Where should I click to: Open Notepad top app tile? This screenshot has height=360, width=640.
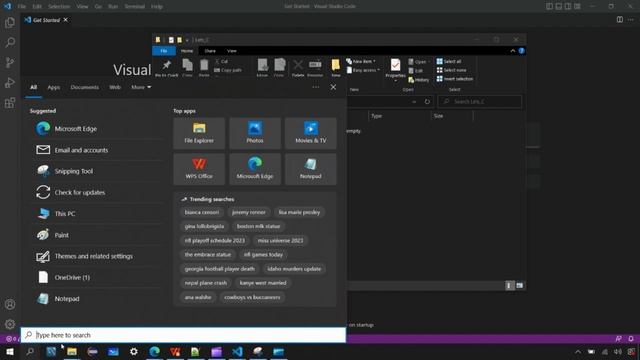coord(311,169)
